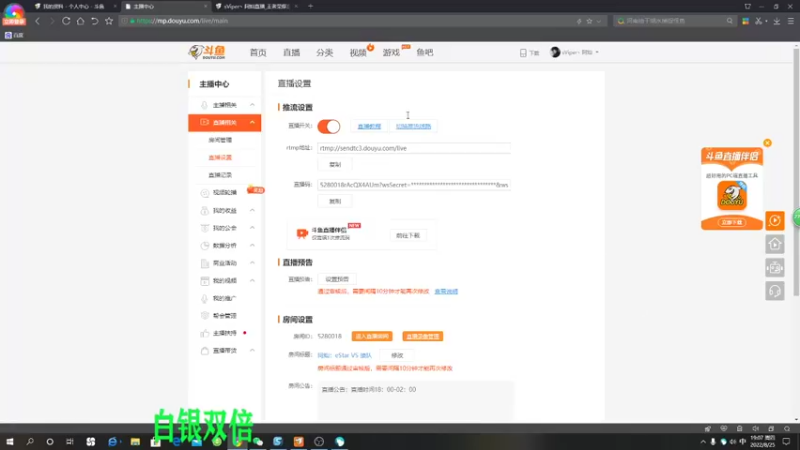Click the browser undo-close arrow icon
The image size is (800, 450).
coord(94,21)
